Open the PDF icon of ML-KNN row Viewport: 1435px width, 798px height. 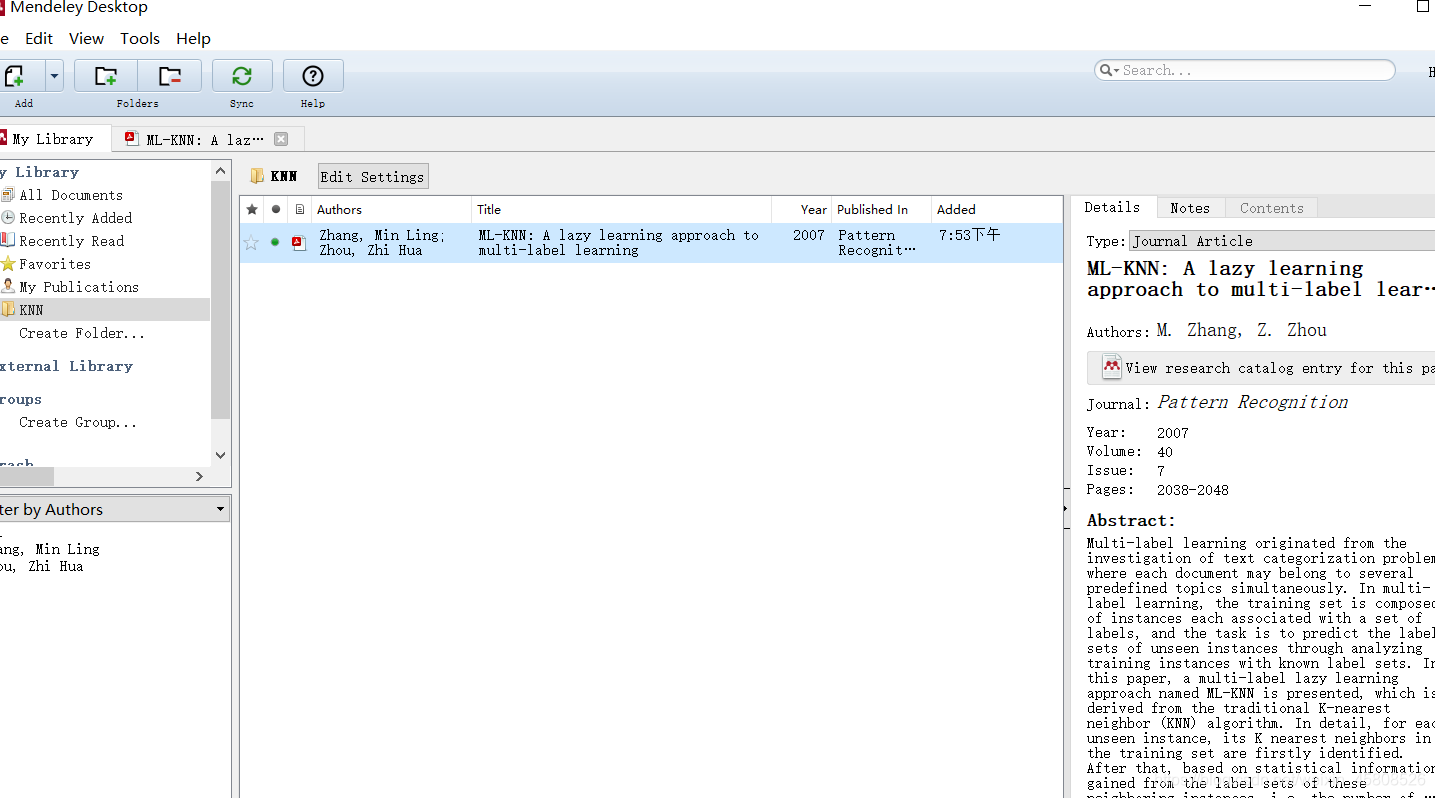click(299, 242)
